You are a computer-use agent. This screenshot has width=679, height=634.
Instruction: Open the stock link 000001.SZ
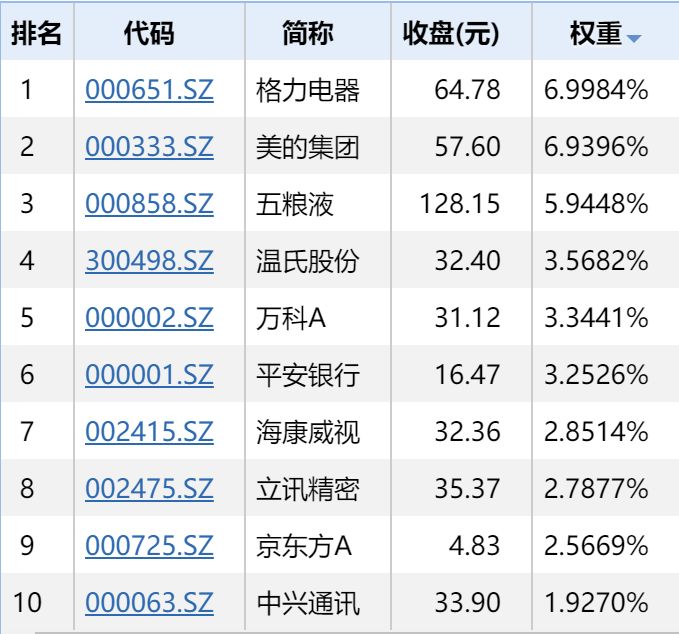click(x=149, y=375)
